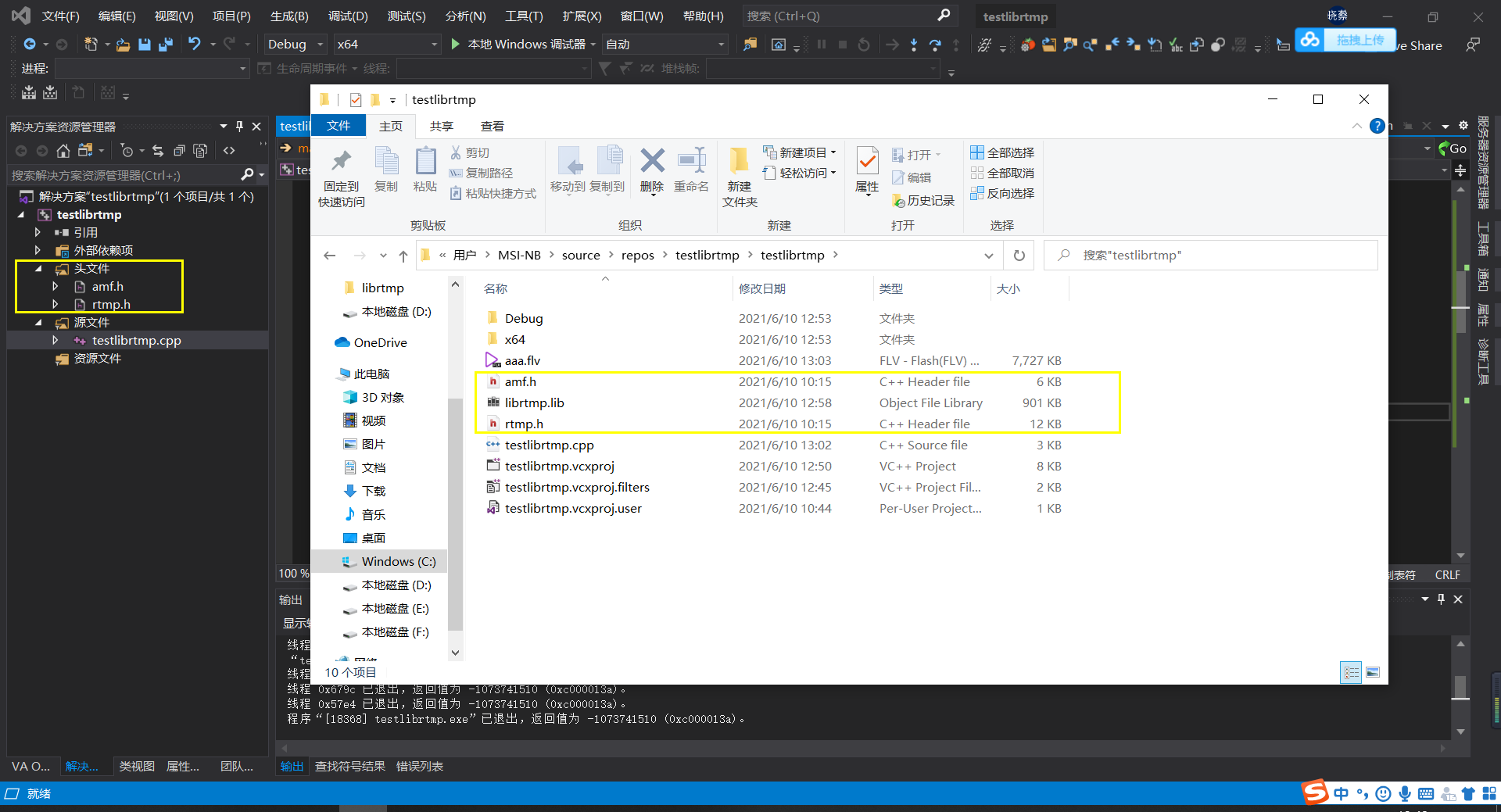Viewport: 1501px width, 812px height.
Task: Switch to the 查看 ribbon tab
Action: (493, 126)
